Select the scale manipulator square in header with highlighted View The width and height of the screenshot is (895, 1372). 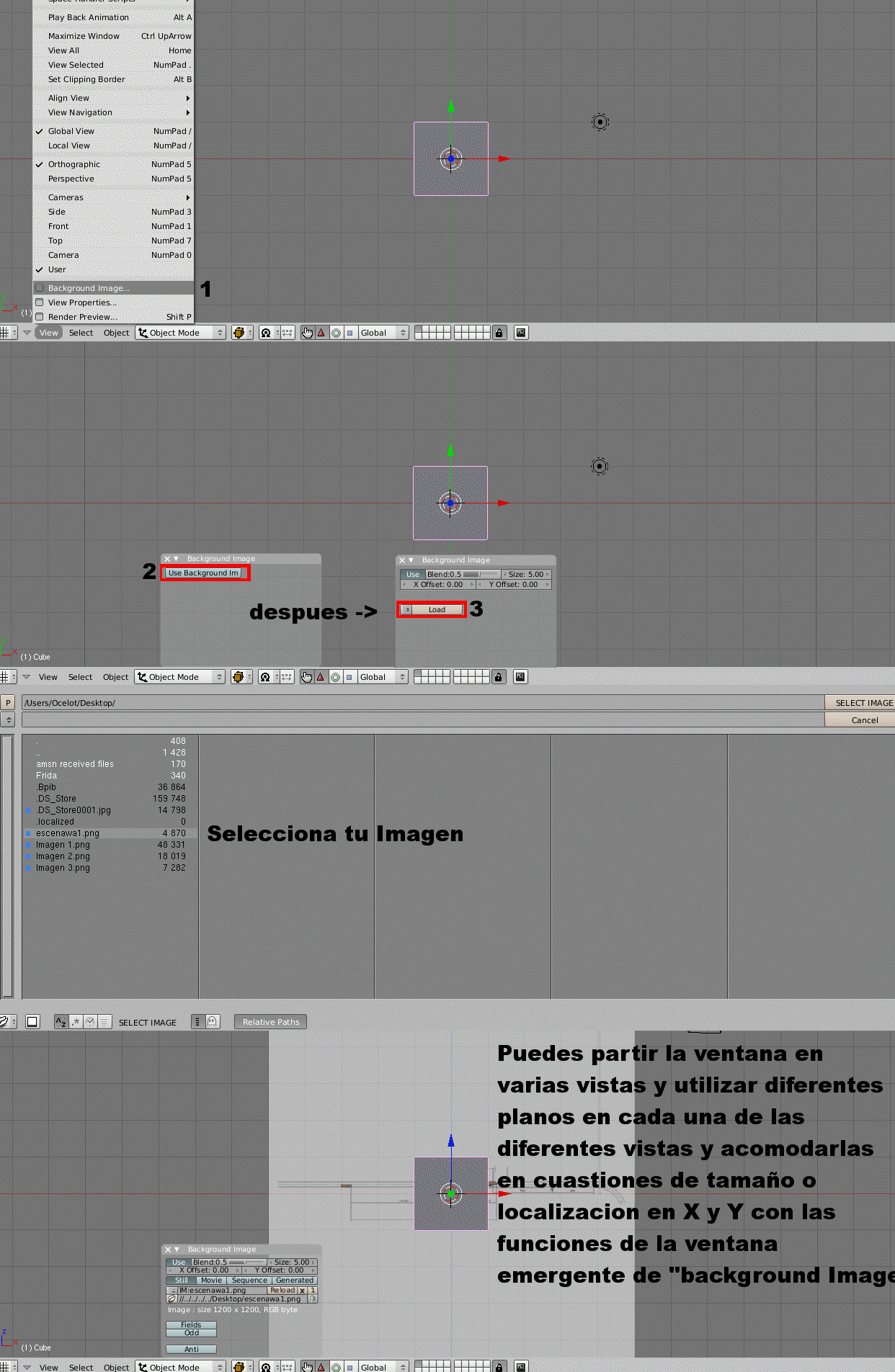pos(350,333)
